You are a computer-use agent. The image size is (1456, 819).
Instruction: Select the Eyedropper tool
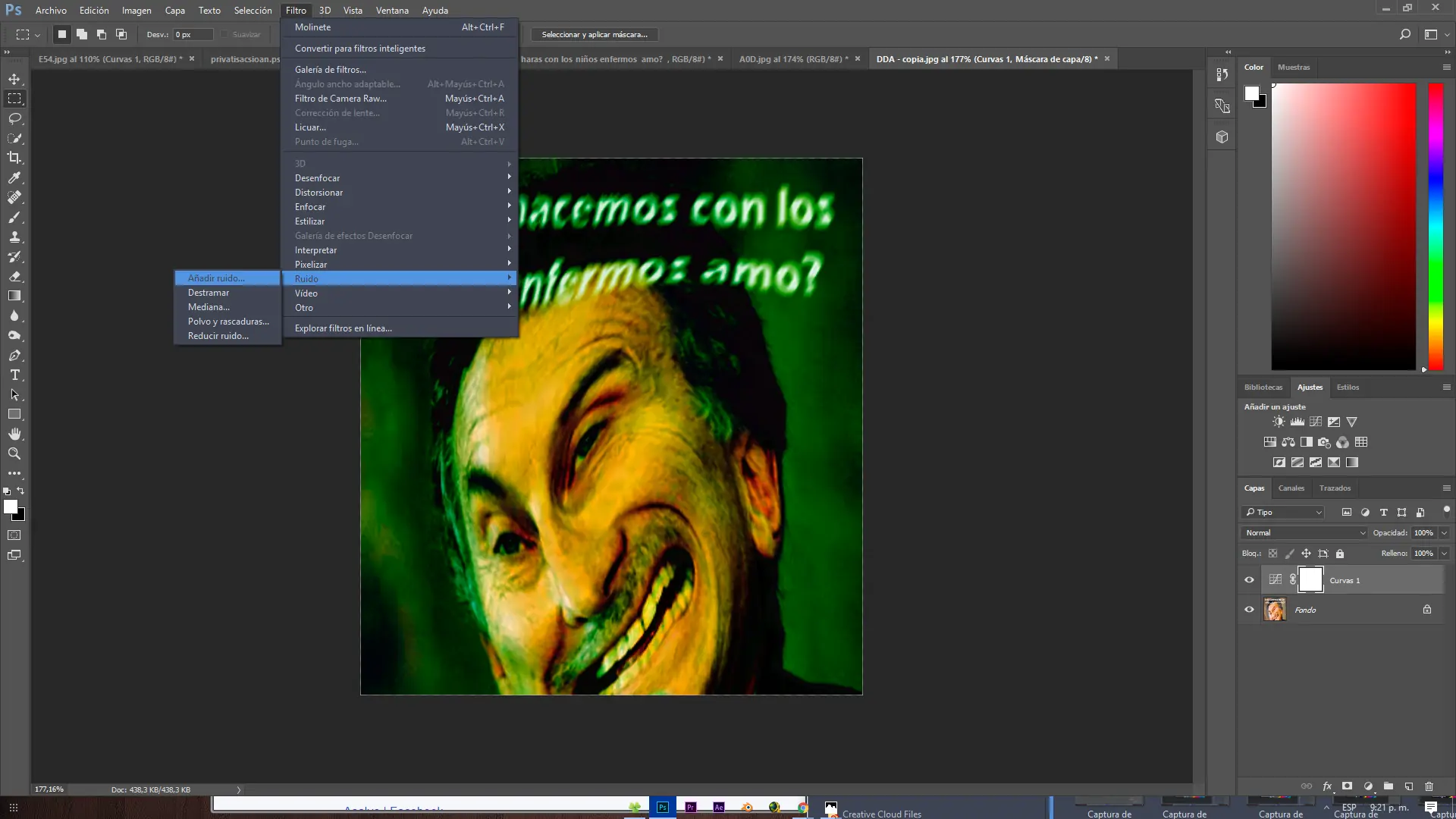[x=14, y=177]
